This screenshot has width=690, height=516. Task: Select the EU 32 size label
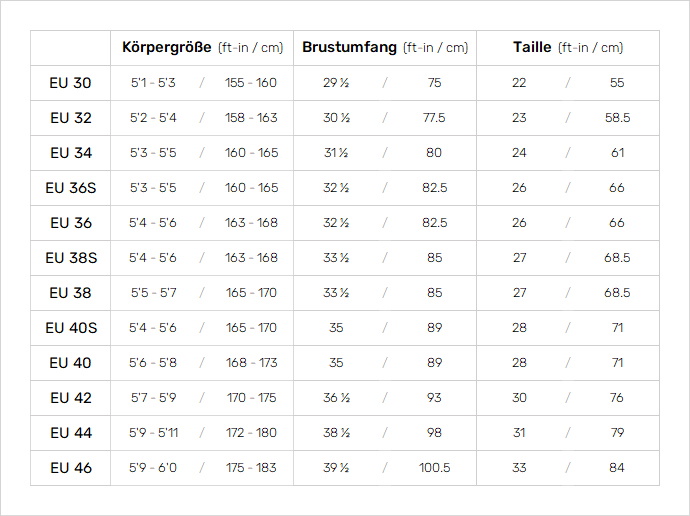[70, 118]
